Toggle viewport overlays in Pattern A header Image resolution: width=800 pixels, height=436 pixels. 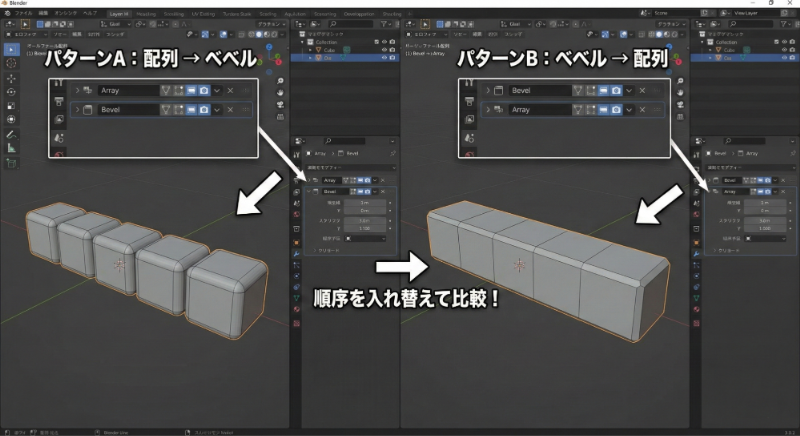click(223, 34)
